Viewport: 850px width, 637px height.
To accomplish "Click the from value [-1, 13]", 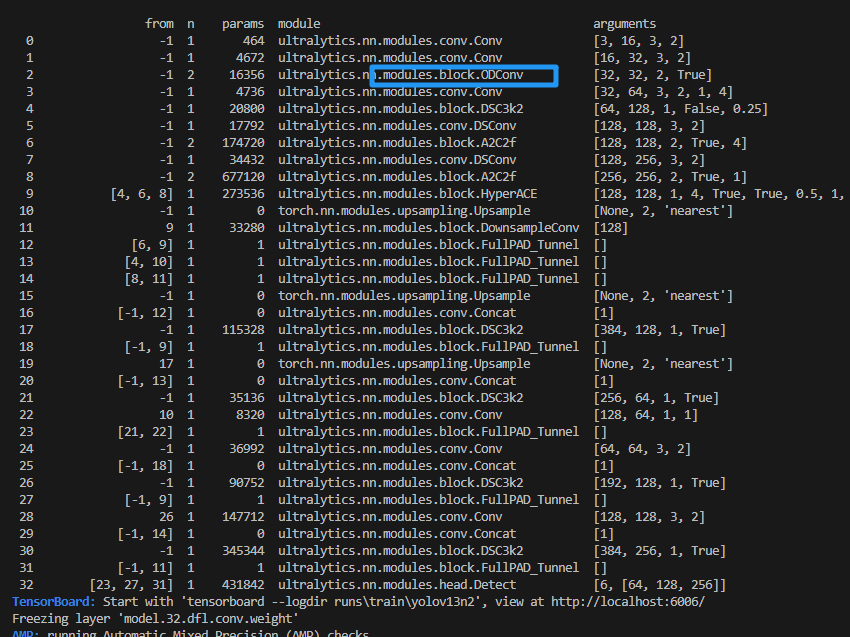I will tap(146, 381).
